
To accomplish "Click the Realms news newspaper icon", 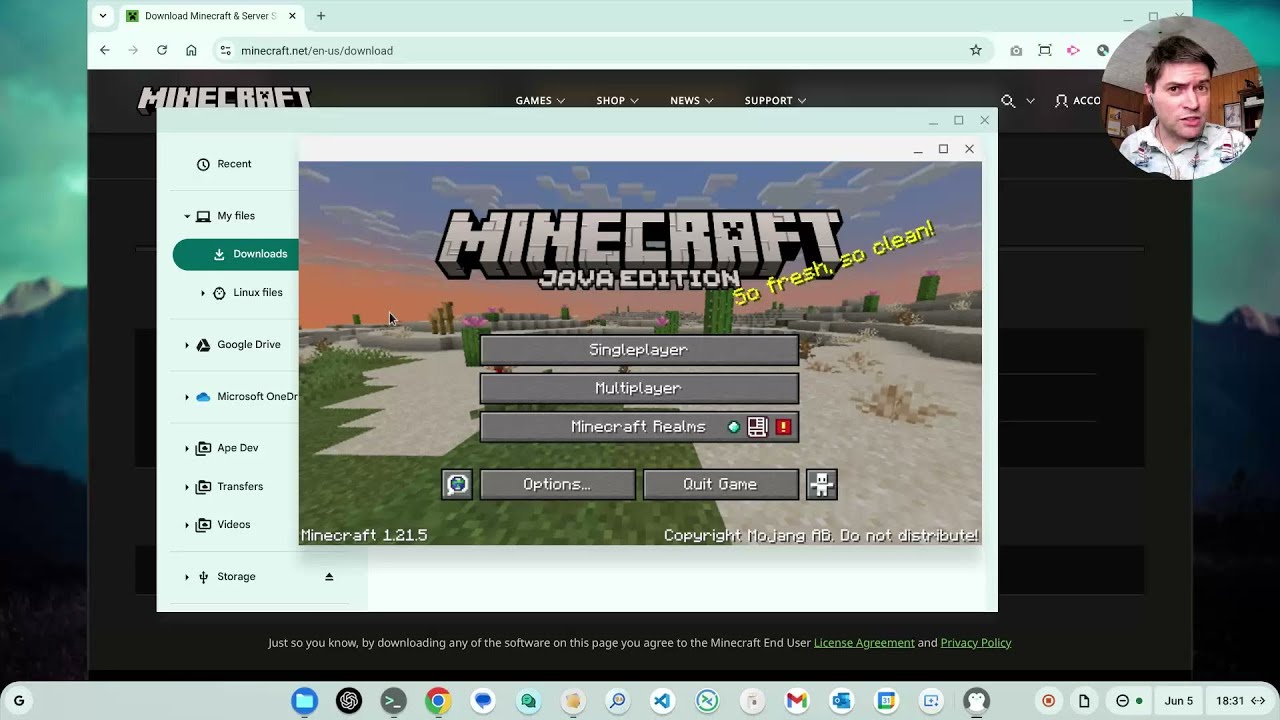I will [757, 427].
